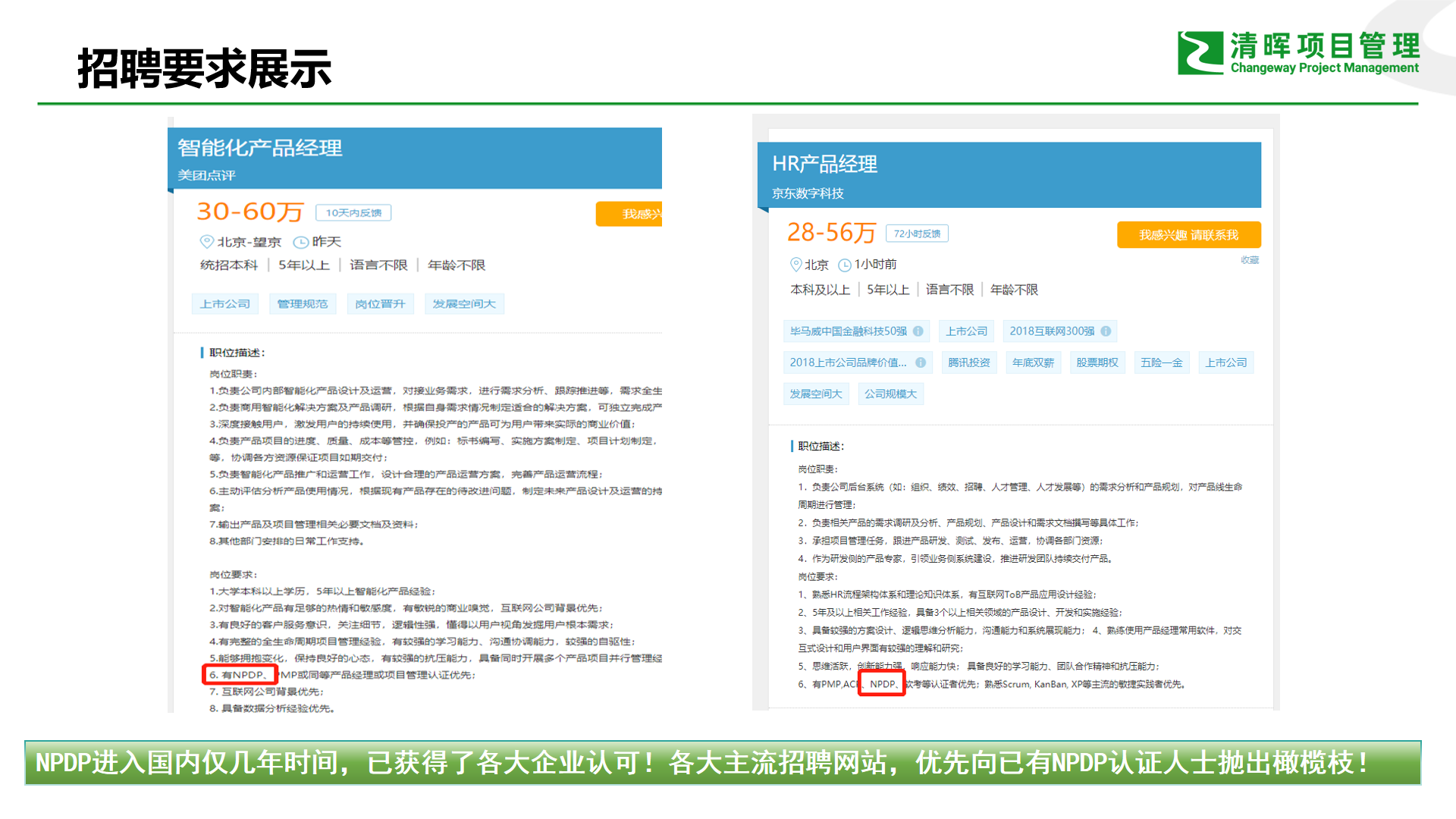Image resolution: width=1456 pixels, height=819 pixels.
Task: Click location pin icon beside 北京-望京
Action: (206, 242)
